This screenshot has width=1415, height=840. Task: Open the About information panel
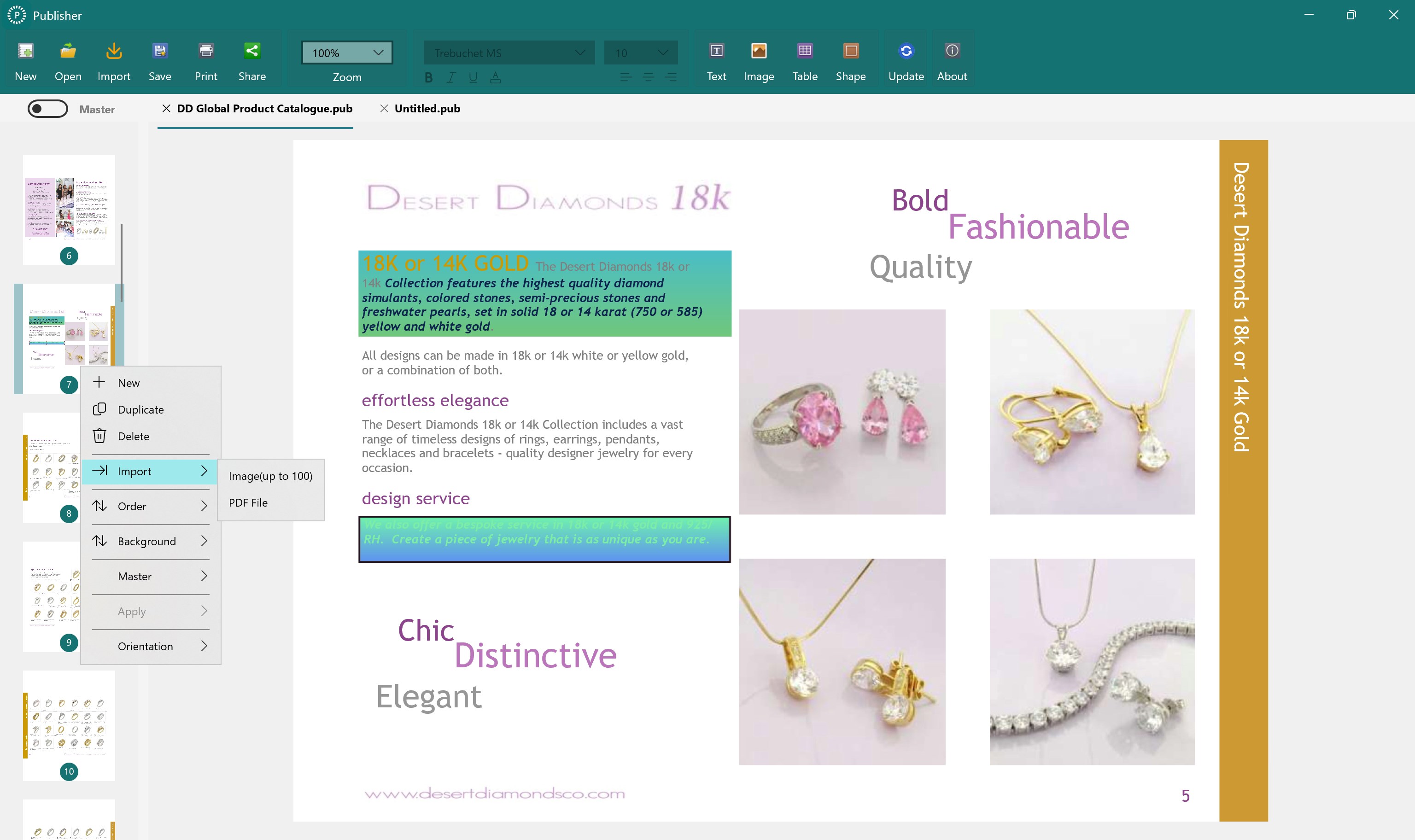952,59
